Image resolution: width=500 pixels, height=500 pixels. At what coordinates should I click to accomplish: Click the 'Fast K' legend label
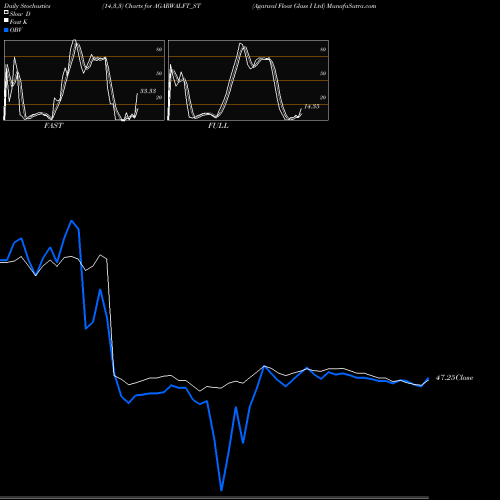19,22
